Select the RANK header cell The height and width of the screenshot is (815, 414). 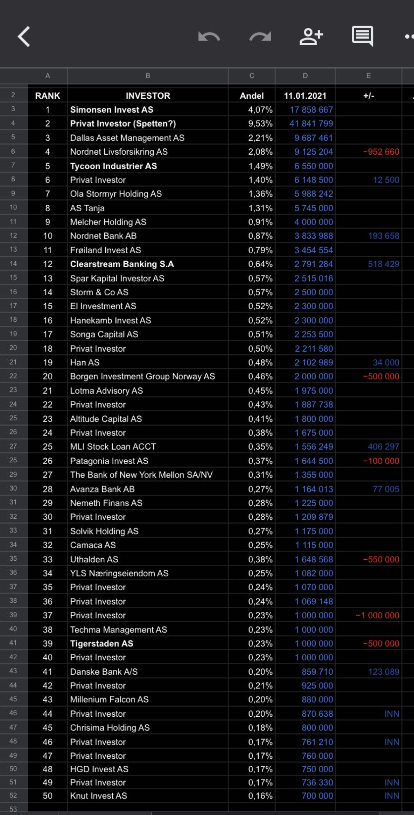coord(48,96)
